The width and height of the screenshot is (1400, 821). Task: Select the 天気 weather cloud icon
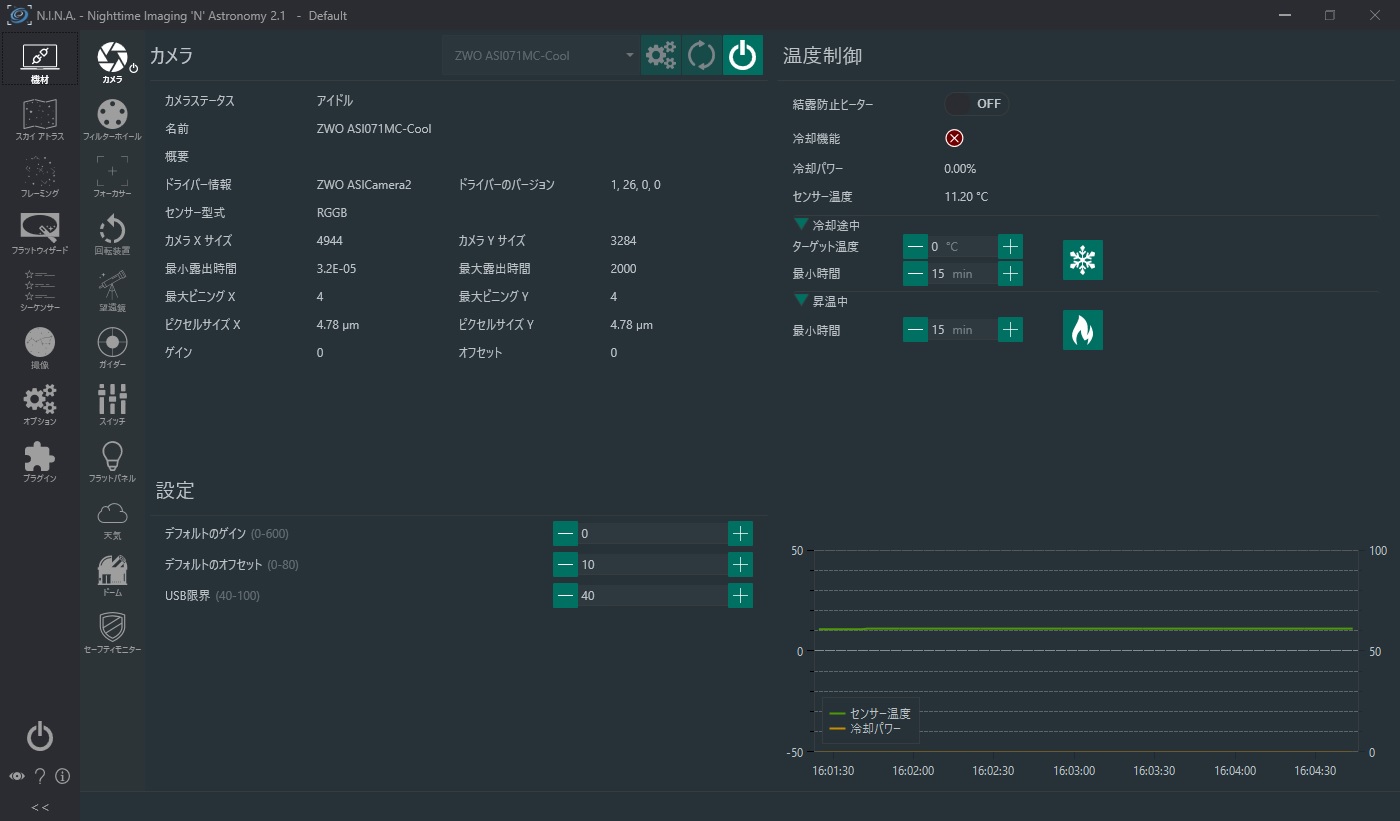click(x=112, y=518)
